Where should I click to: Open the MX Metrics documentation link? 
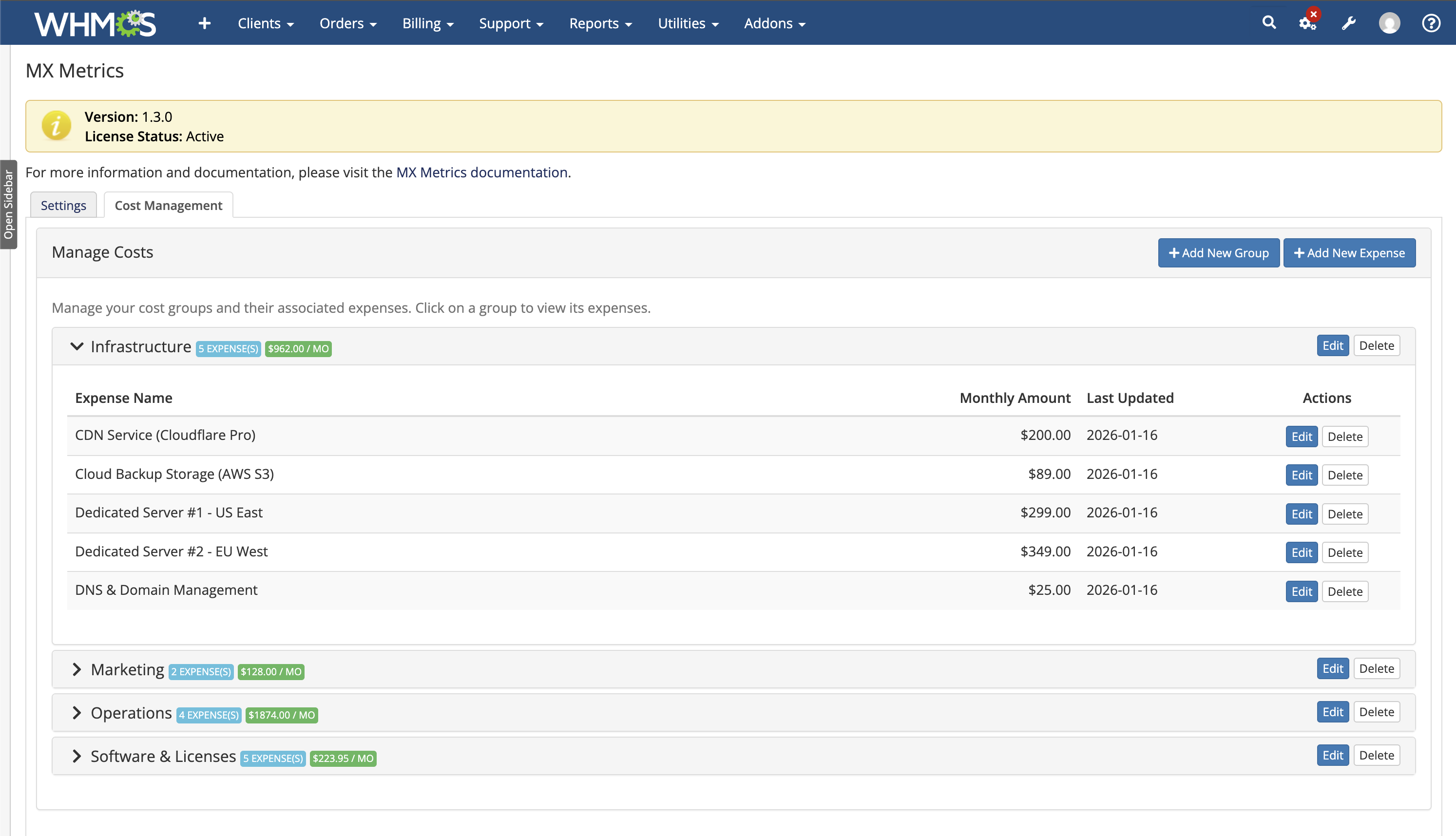(x=482, y=172)
